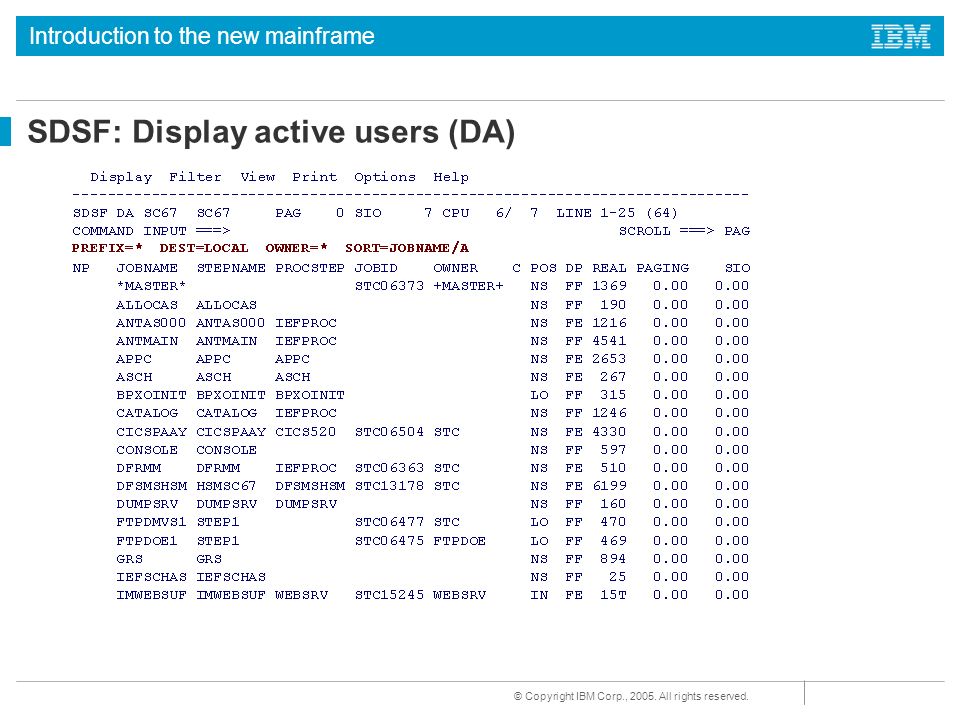Select the CONSOLE jobname
Viewport: 960px width, 720px height.
147,450
